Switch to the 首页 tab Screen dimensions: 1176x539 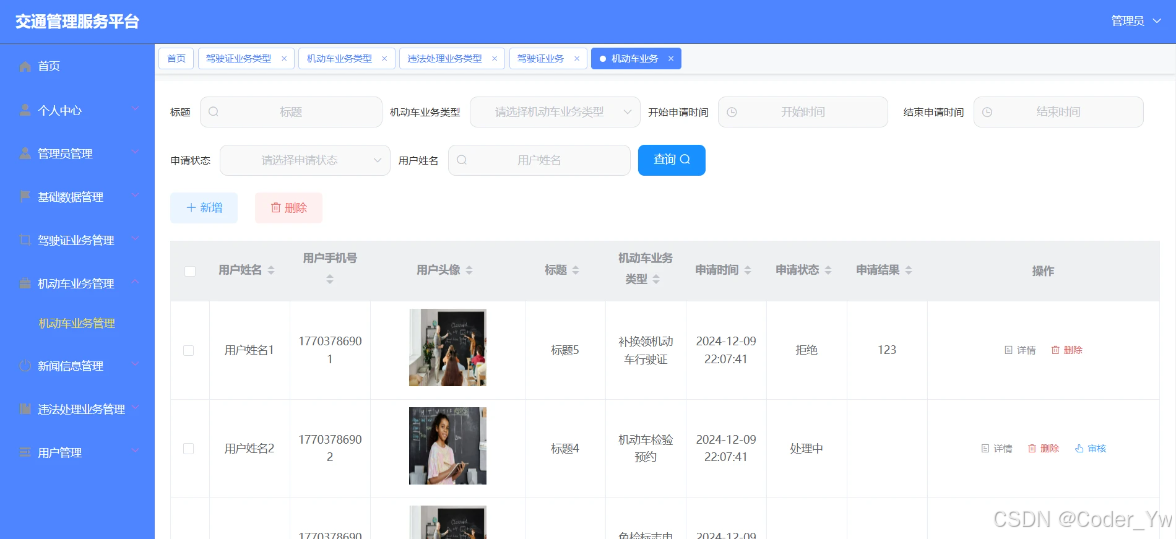pos(176,58)
